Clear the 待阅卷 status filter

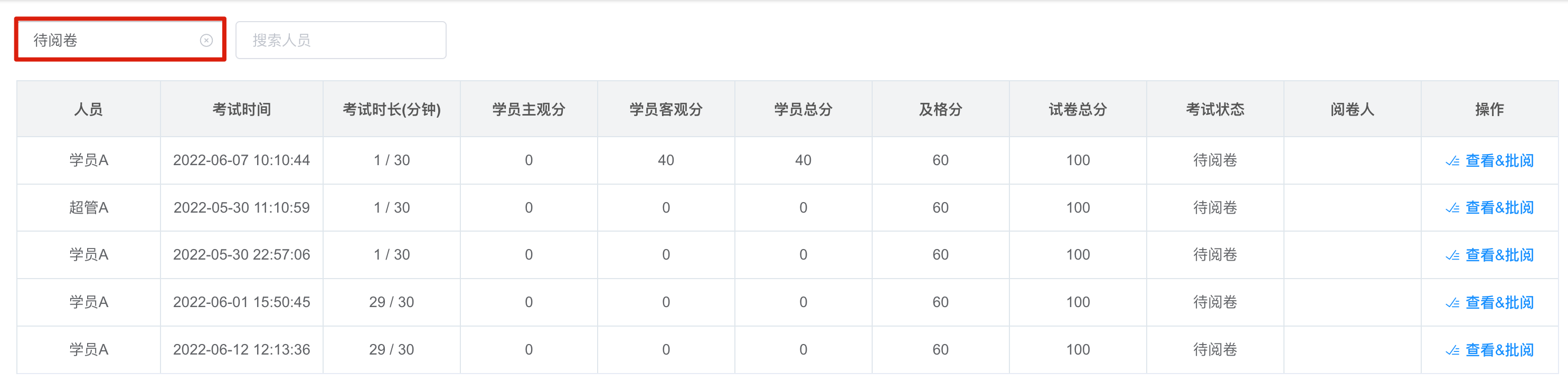pyautogui.click(x=206, y=40)
